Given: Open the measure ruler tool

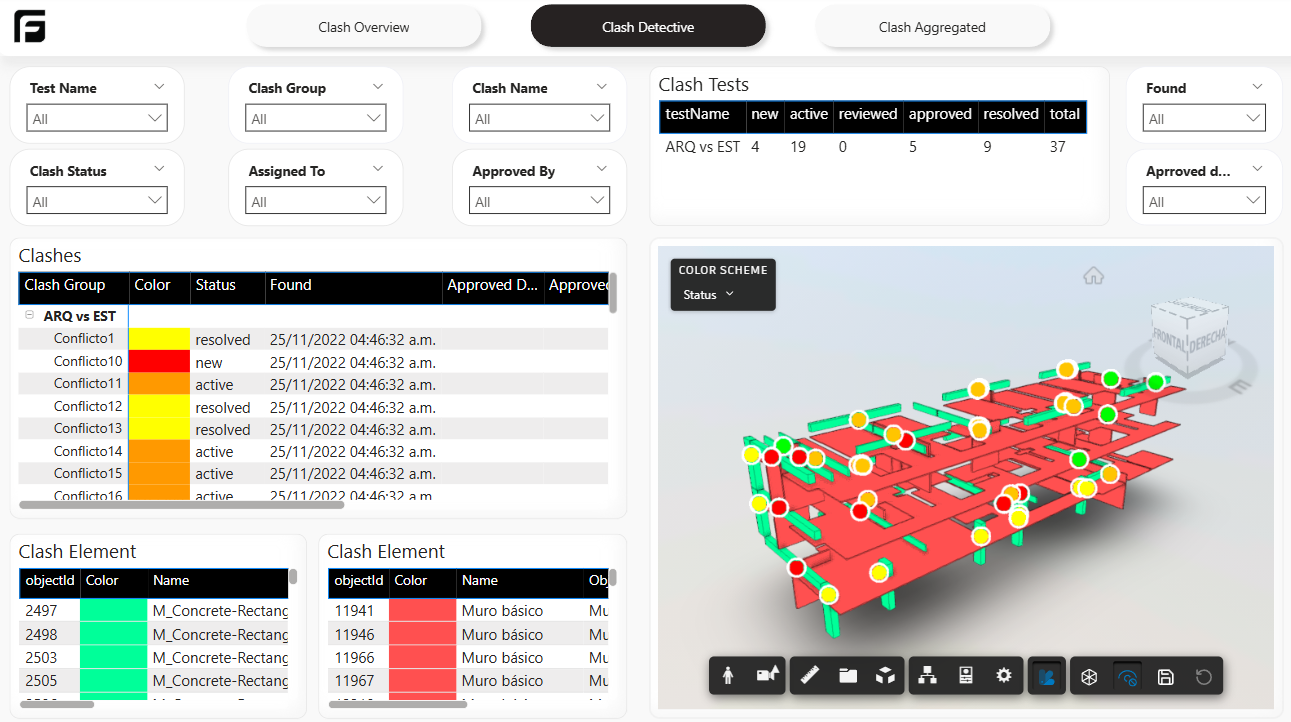Looking at the screenshot, I should click(810, 676).
